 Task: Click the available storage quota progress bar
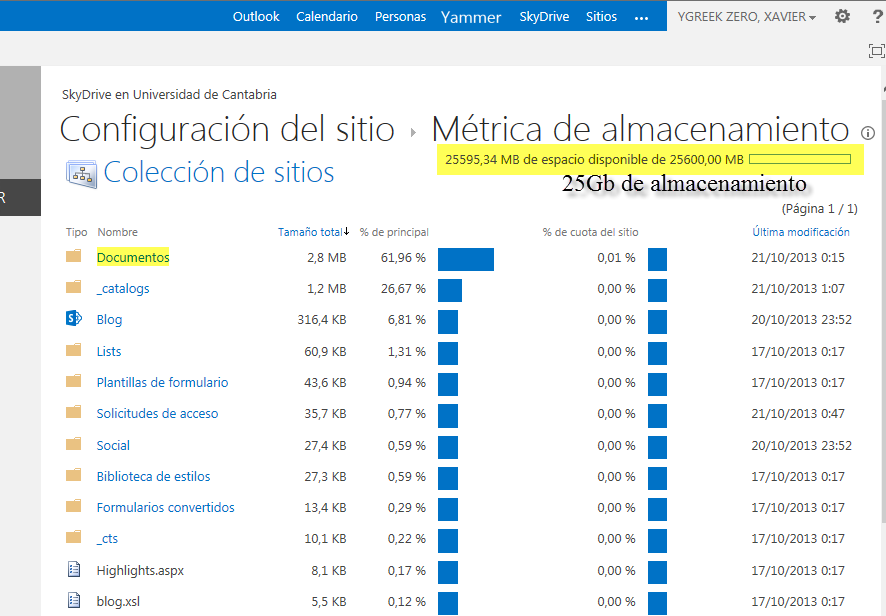click(x=800, y=159)
